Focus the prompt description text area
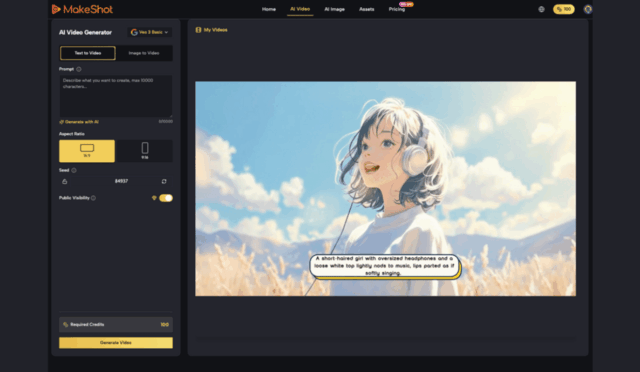640x372 pixels. pos(116,96)
